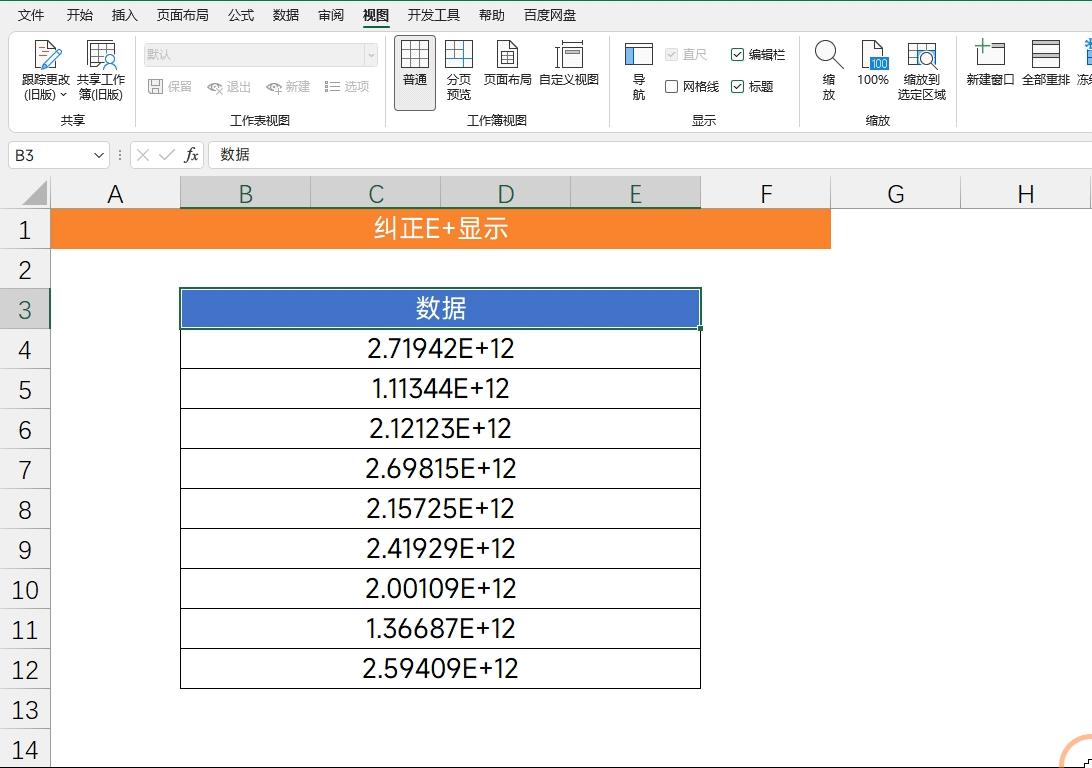The width and height of the screenshot is (1092, 768).
Task: Open the 数据 menu tab
Action: point(284,14)
